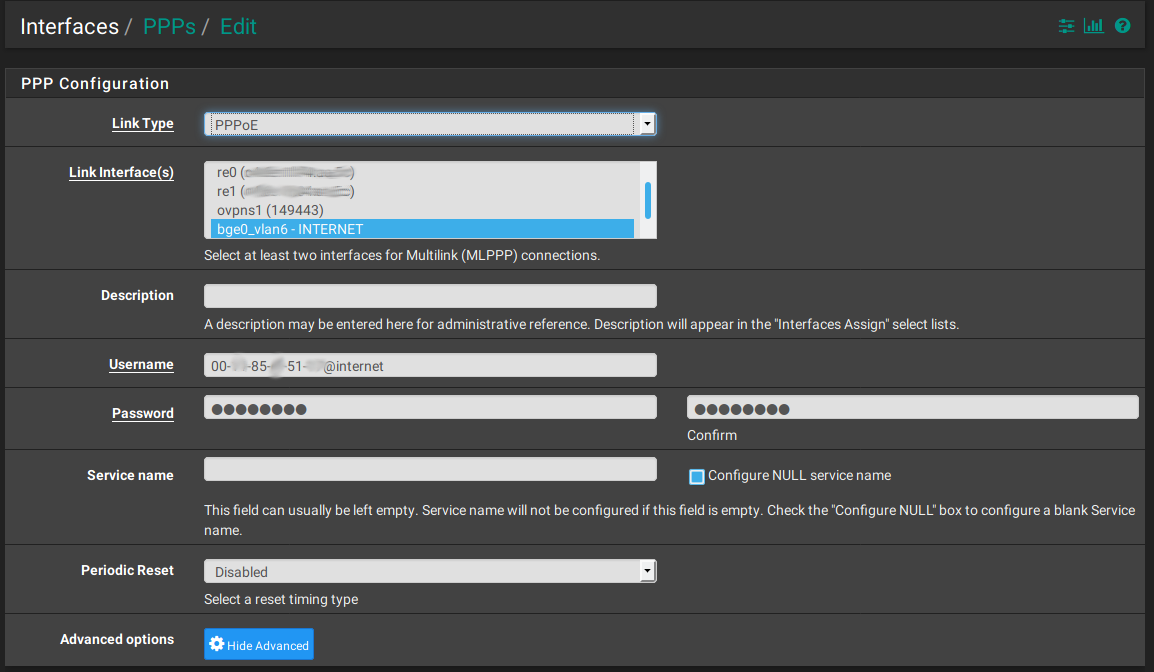Image resolution: width=1154 pixels, height=672 pixels.
Task: Click the Link Interface list scrollbar
Action: point(648,200)
